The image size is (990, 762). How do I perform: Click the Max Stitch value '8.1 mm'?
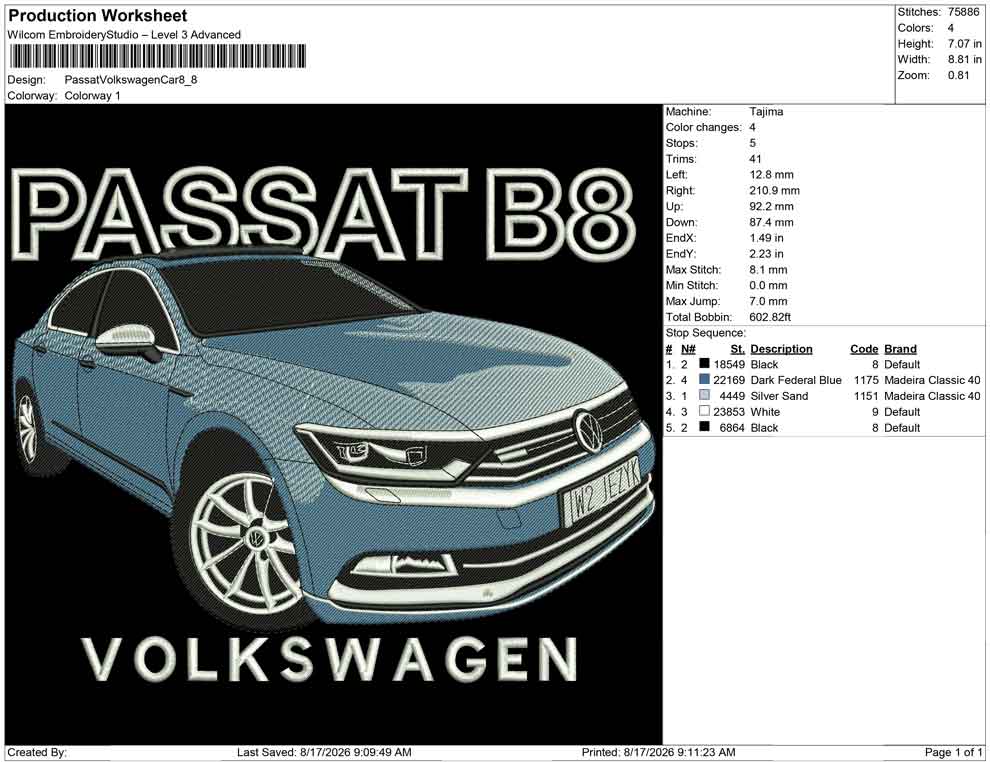(x=768, y=270)
